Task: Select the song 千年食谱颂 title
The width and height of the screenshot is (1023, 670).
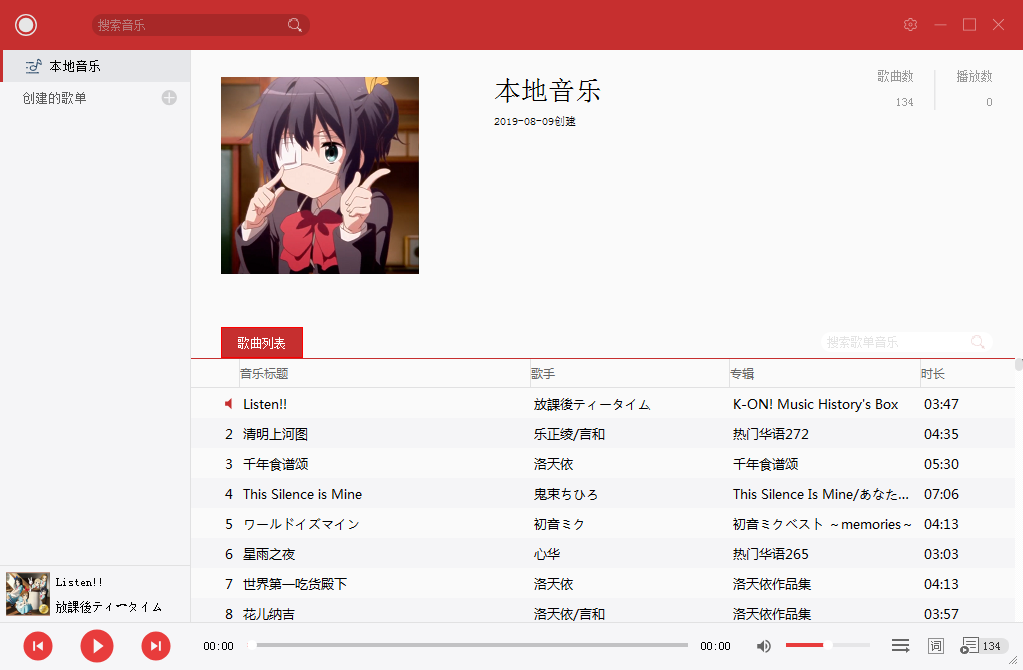Action: pos(275,464)
